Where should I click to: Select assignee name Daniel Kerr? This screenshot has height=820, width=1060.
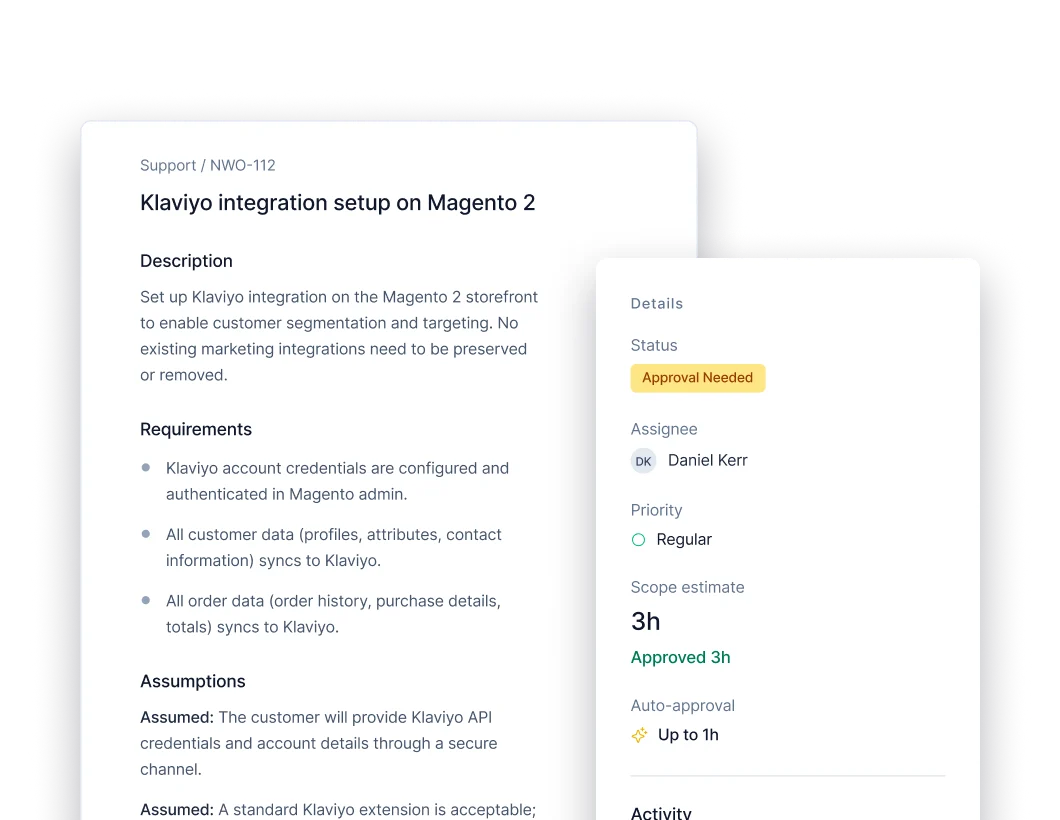[x=707, y=460]
